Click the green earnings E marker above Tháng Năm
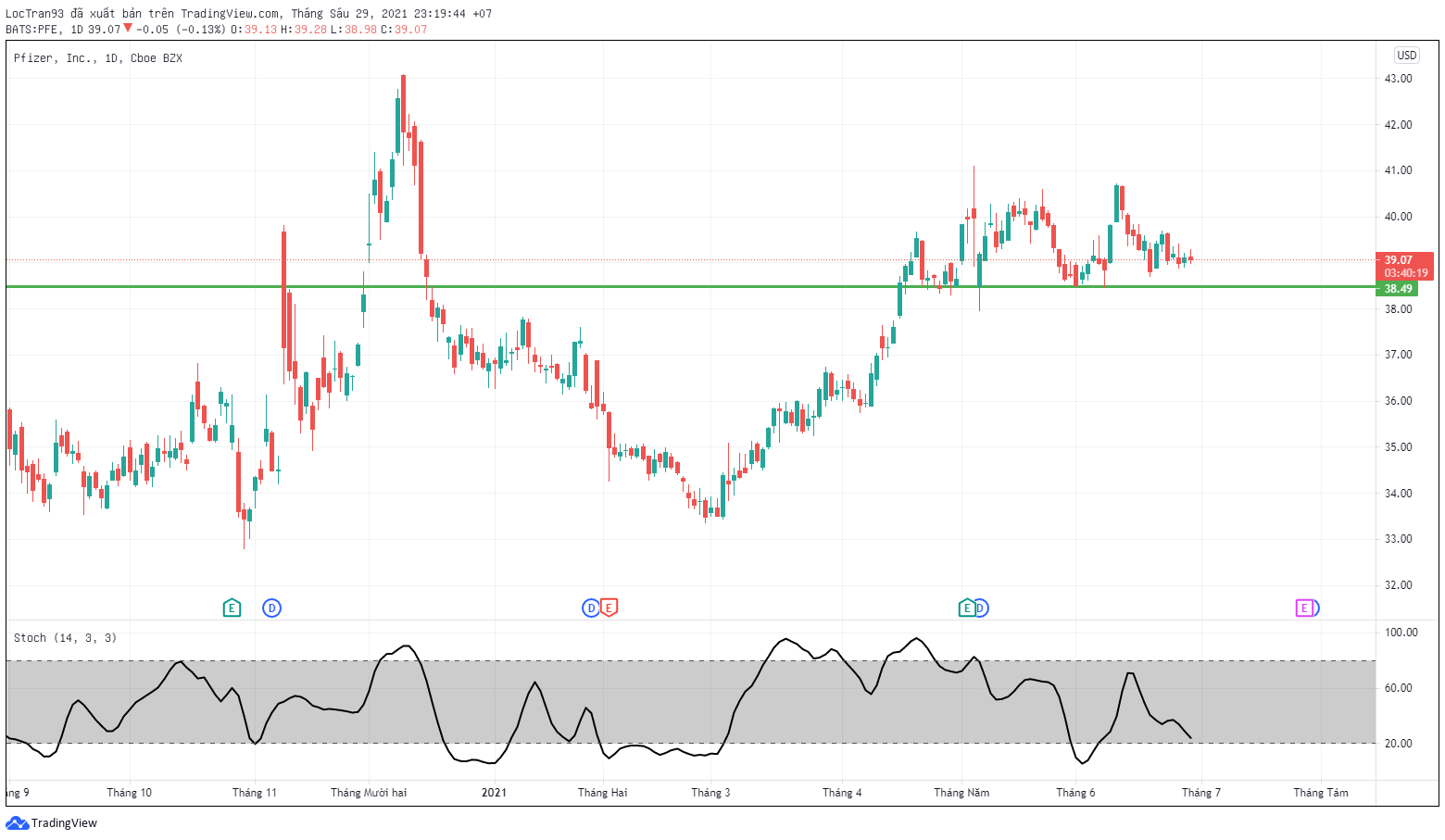Viewport: 1445px width, 840px height. click(x=966, y=608)
